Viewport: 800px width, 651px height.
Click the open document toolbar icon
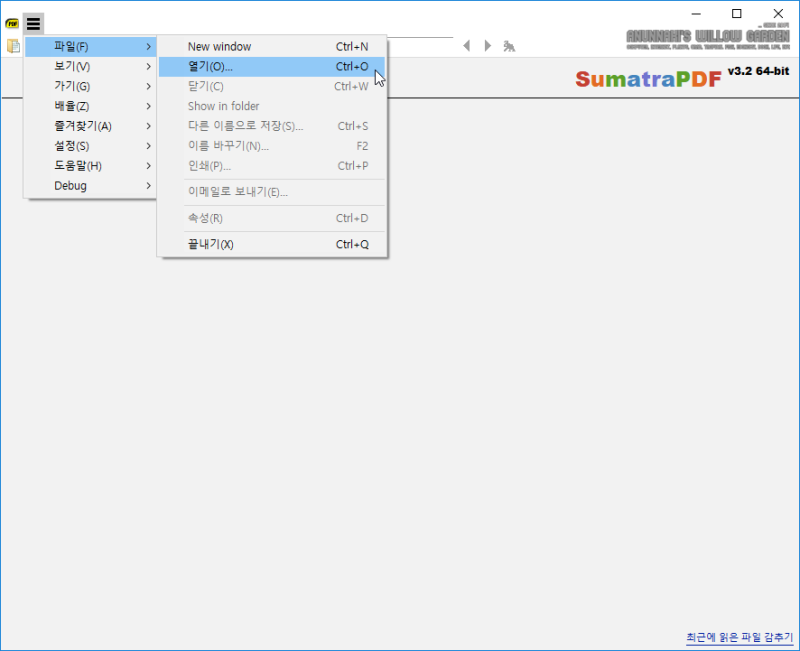pos(13,46)
